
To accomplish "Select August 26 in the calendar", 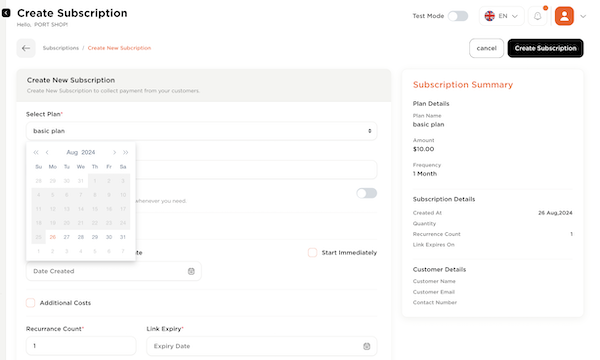I will (x=53, y=237).
